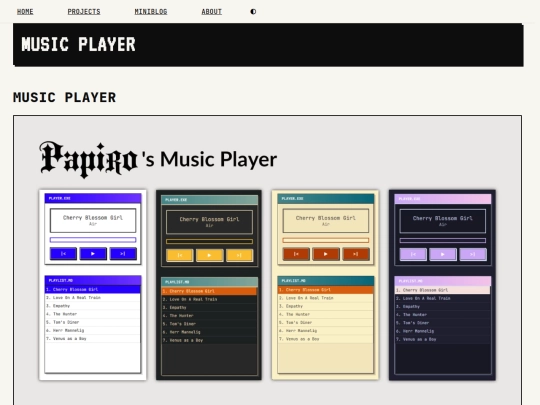Select Cherry Blossom Girl in cream playlist
Image resolution: width=540 pixels, height=405 pixels.
(326, 290)
